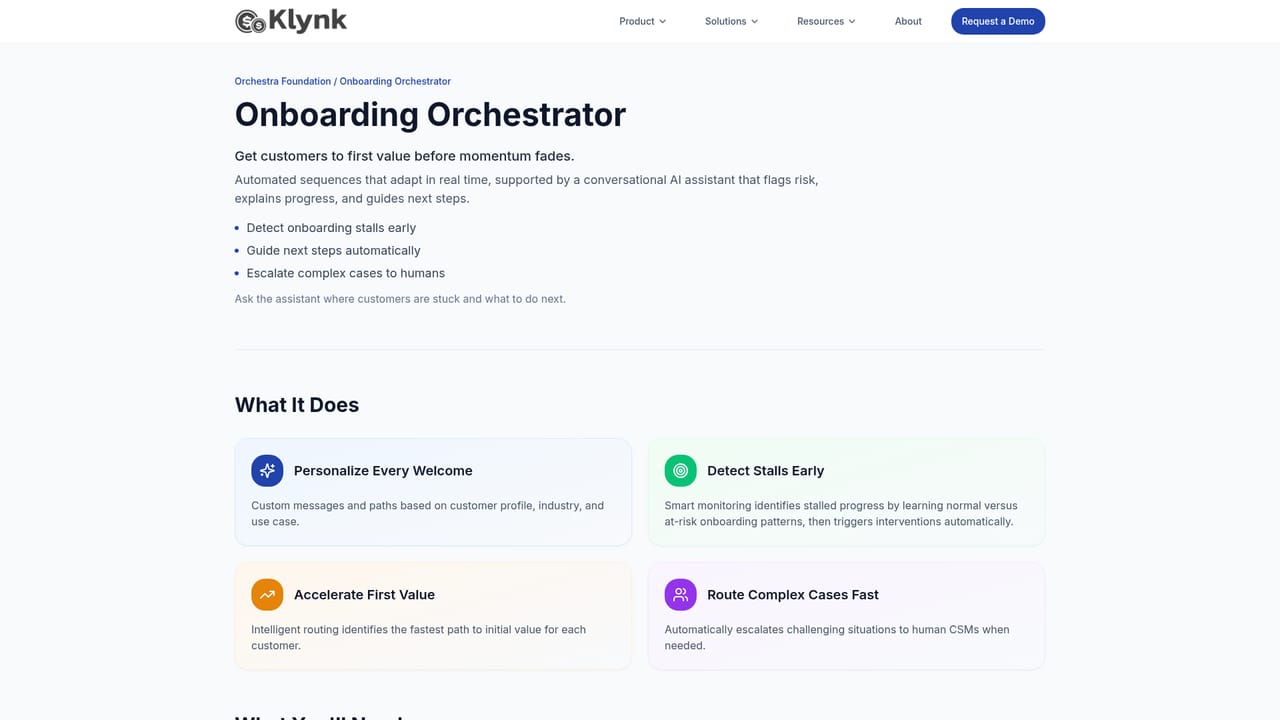1280x720 pixels.
Task: Click the Request a Demo button
Action: (x=998, y=21)
